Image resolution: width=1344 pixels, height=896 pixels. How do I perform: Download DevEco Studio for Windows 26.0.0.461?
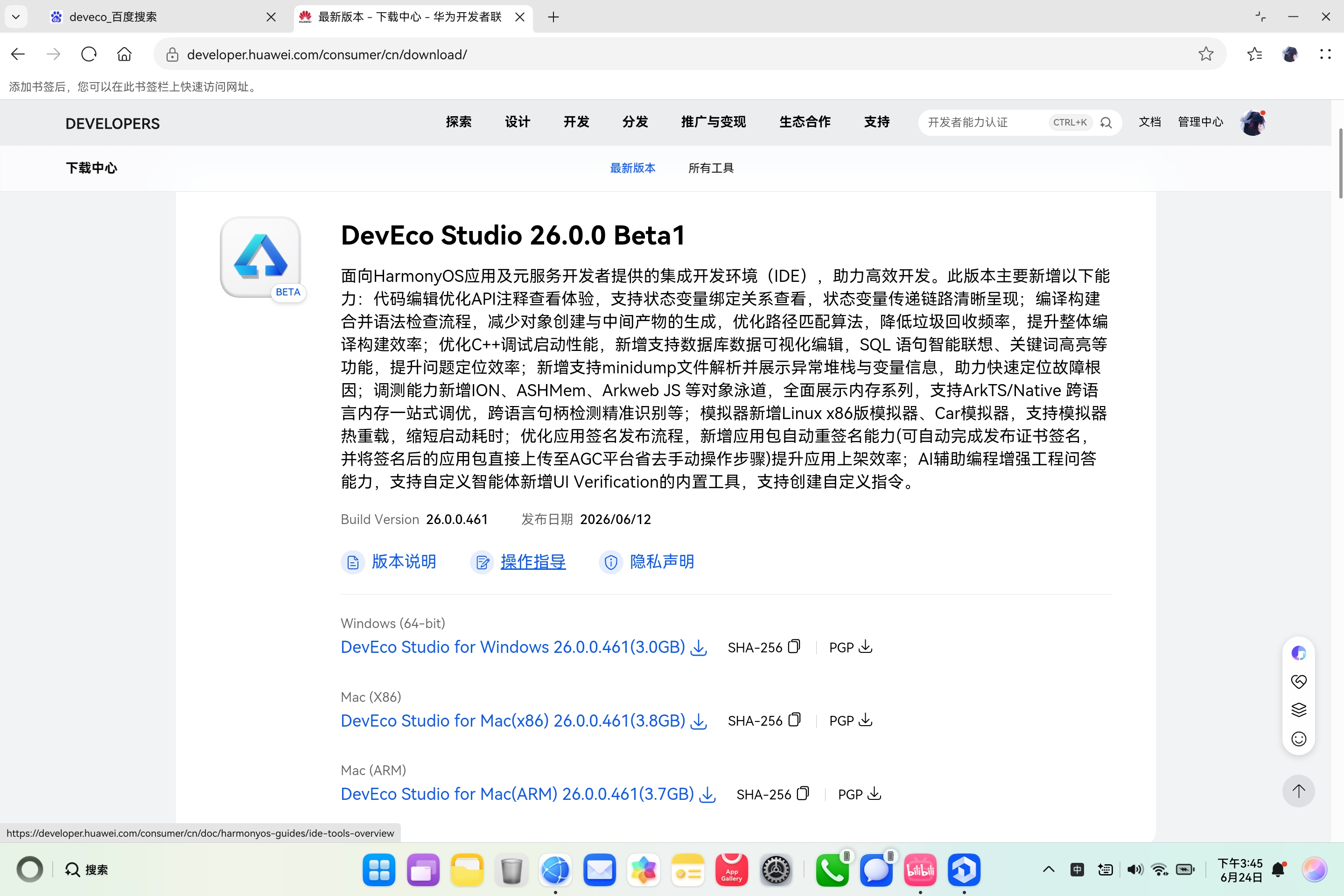524,647
